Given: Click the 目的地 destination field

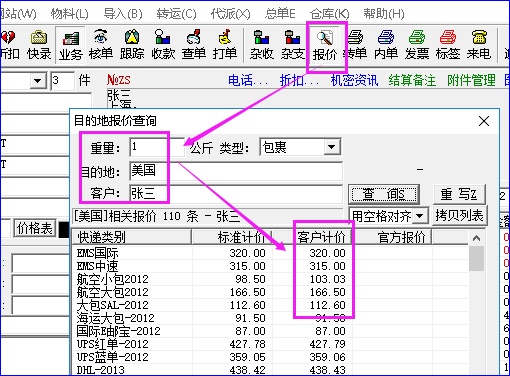Looking at the screenshot, I should tap(236, 171).
